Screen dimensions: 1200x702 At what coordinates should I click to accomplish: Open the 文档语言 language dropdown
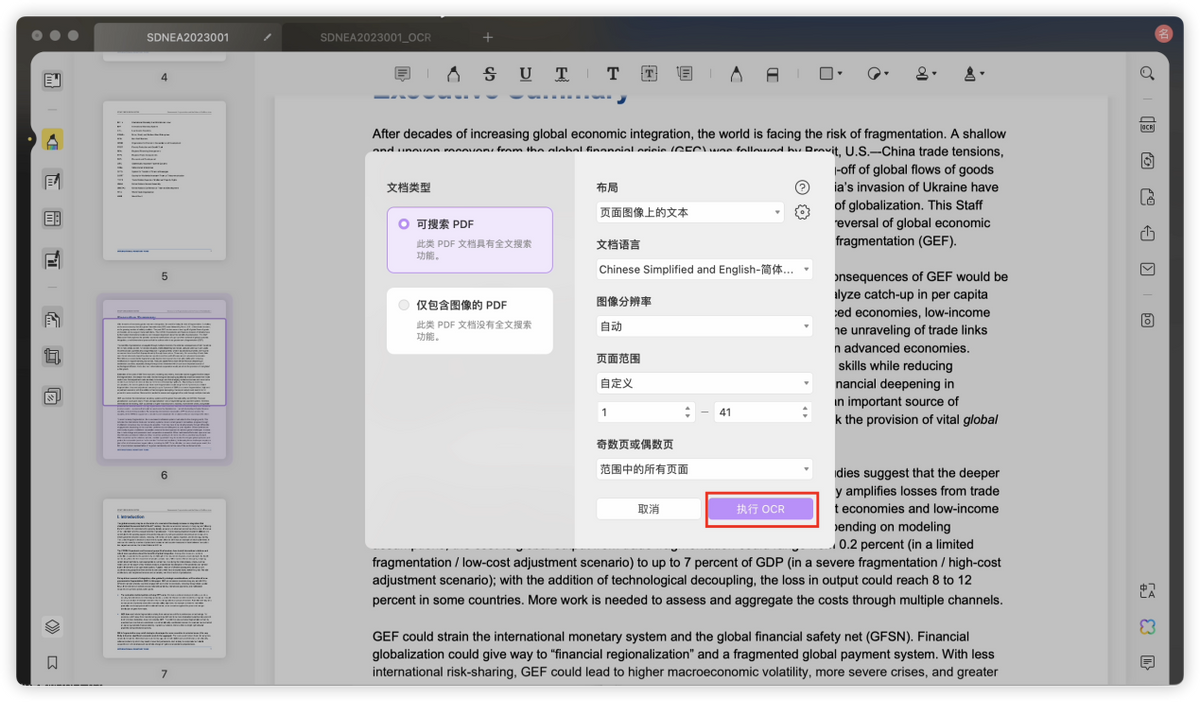tap(704, 269)
